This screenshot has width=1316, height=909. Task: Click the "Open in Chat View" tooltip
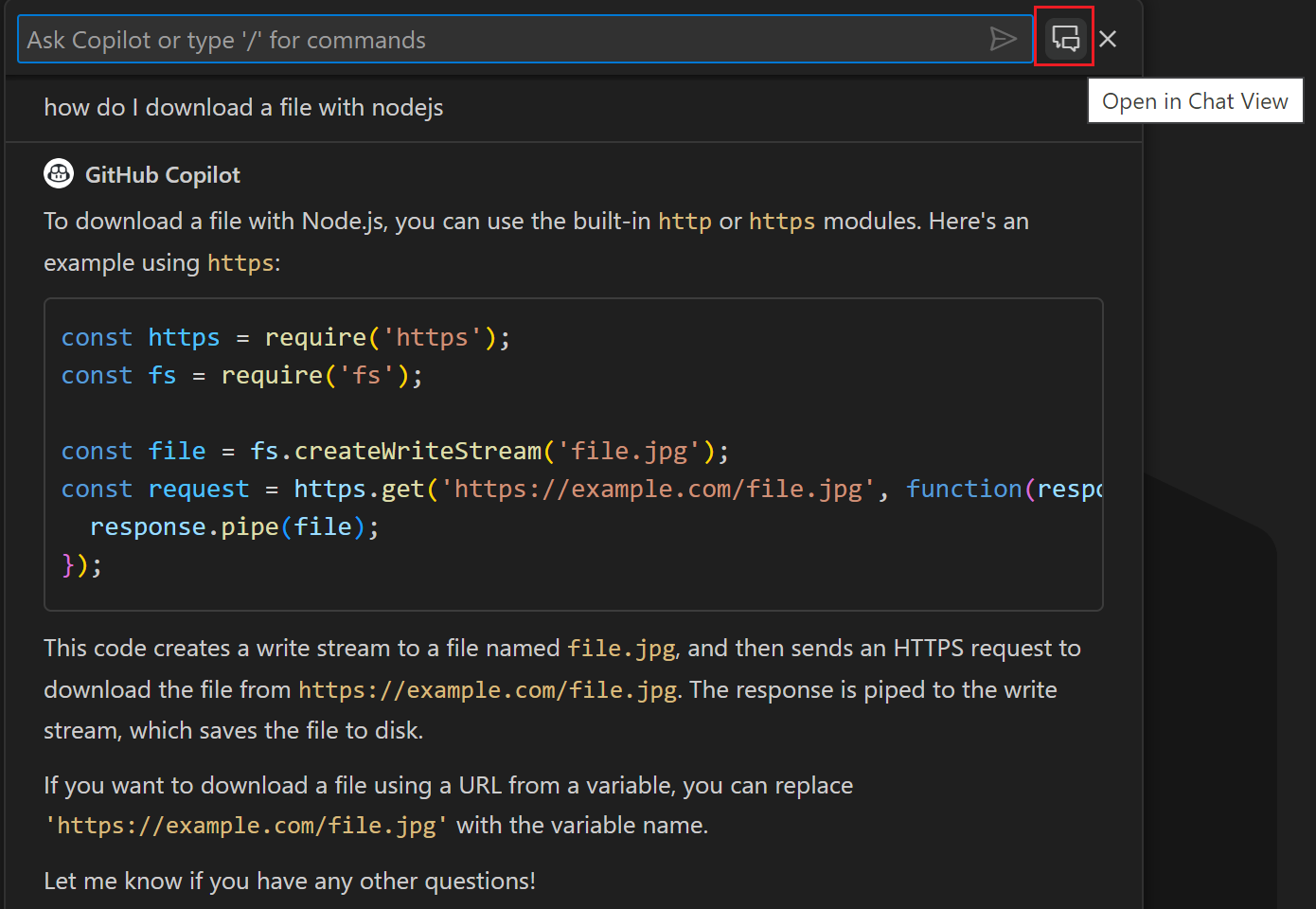pyautogui.click(x=1195, y=101)
